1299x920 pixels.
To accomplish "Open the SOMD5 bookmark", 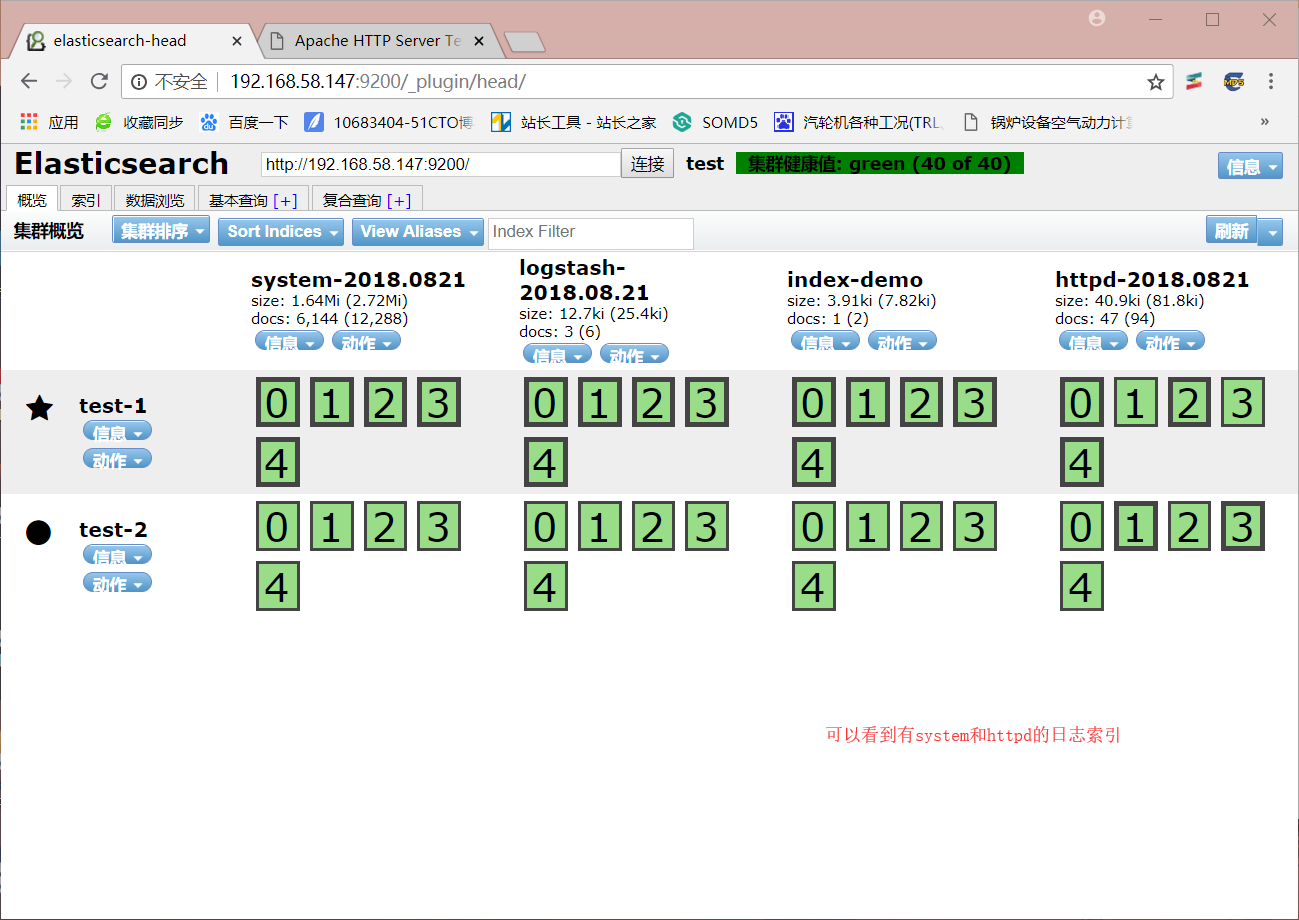I will 716,122.
